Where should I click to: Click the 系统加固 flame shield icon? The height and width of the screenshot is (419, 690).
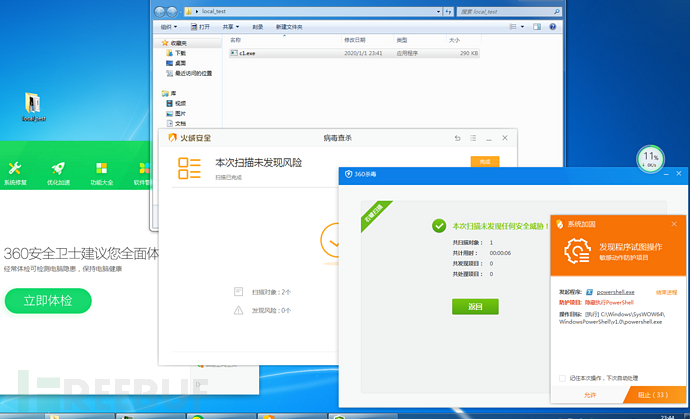coord(560,224)
